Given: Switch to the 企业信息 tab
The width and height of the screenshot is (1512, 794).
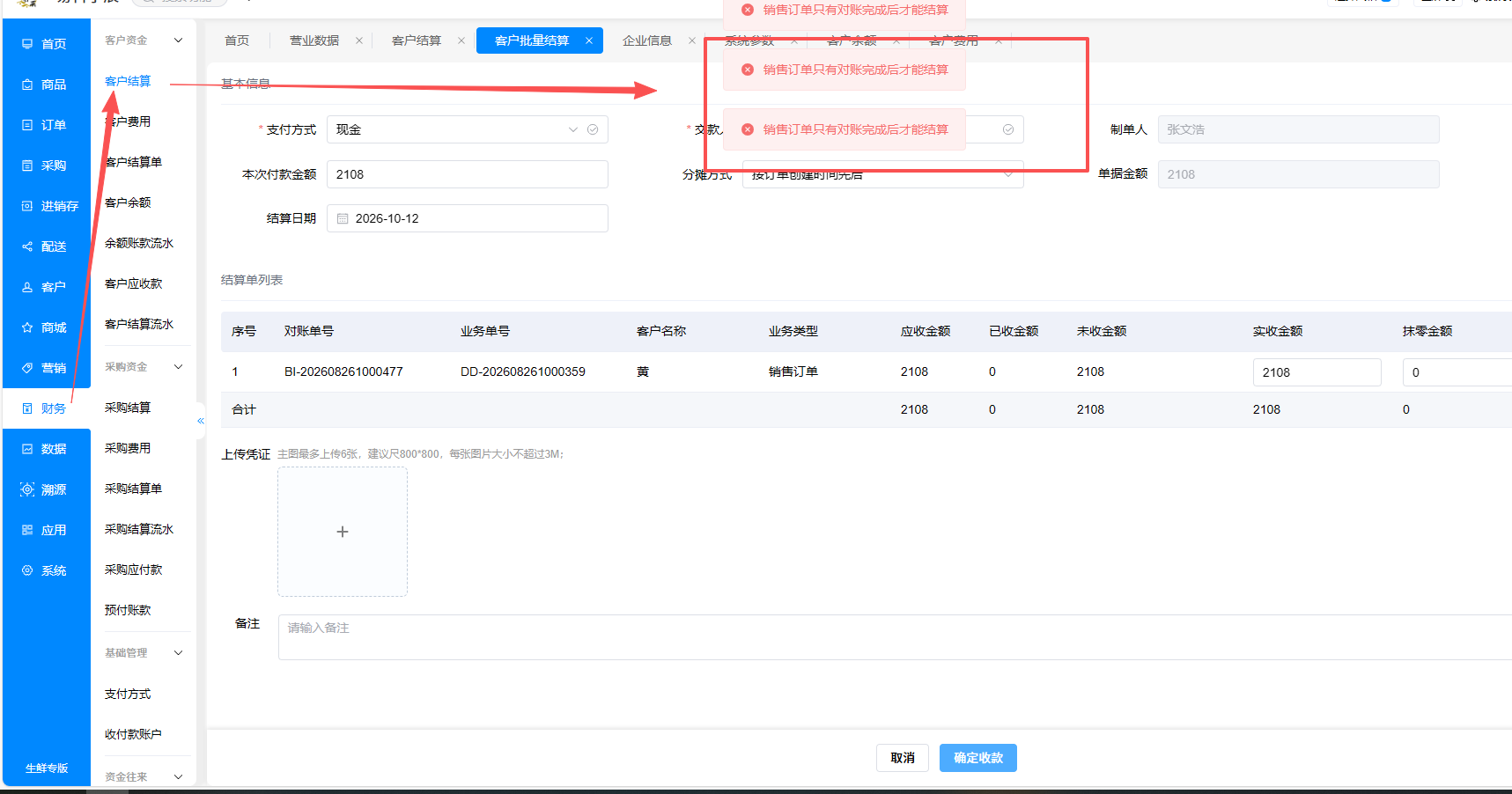Looking at the screenshot, I should [x=647, y=40].
